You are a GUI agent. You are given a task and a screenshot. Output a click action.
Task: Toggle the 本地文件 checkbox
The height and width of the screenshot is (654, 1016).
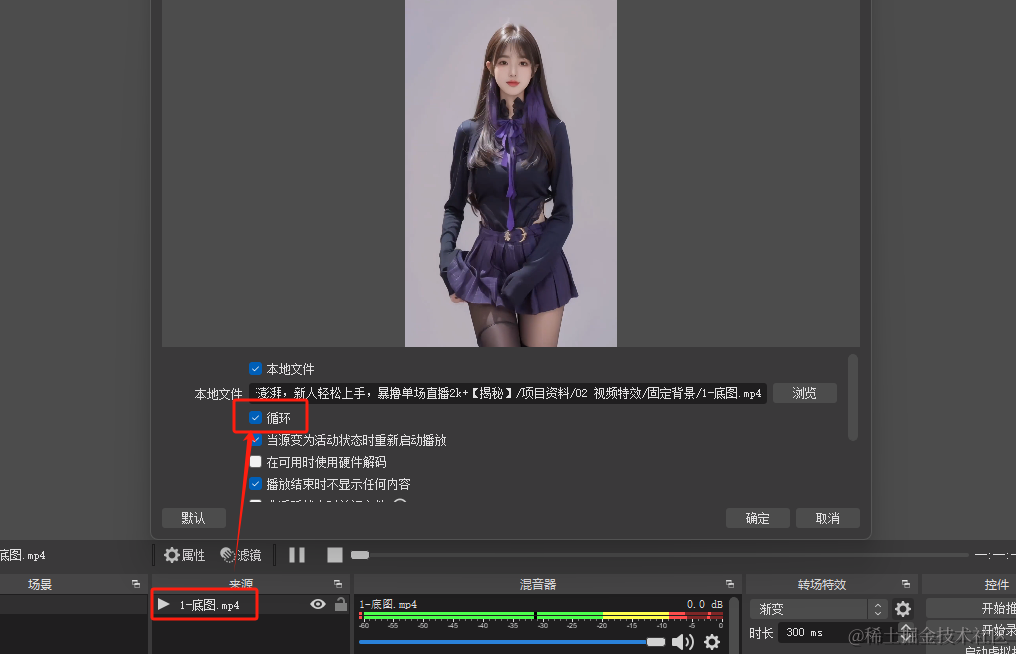tap(255, 369)
